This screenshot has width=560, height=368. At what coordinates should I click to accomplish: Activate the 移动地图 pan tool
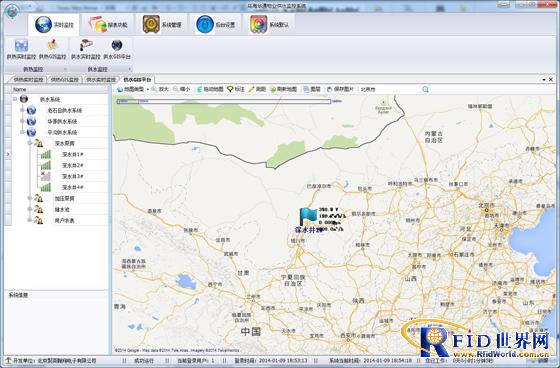210,89
